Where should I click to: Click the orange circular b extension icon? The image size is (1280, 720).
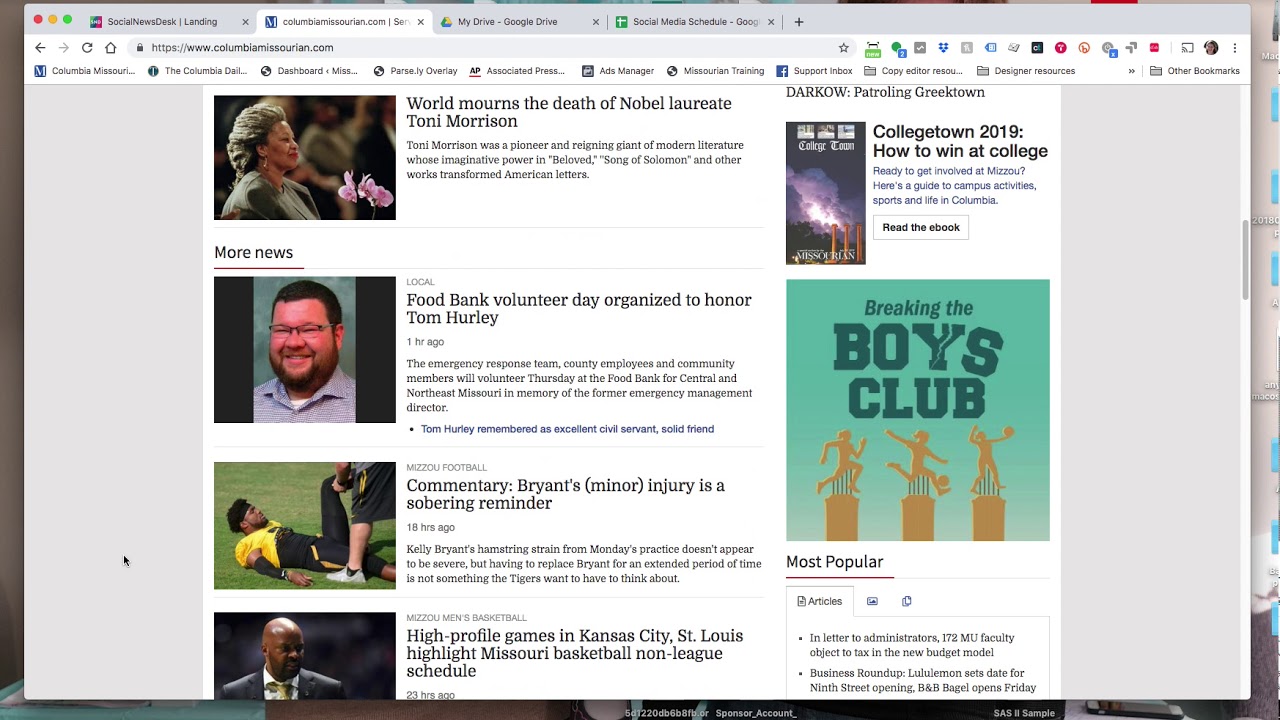click(x=1084, y=47)
